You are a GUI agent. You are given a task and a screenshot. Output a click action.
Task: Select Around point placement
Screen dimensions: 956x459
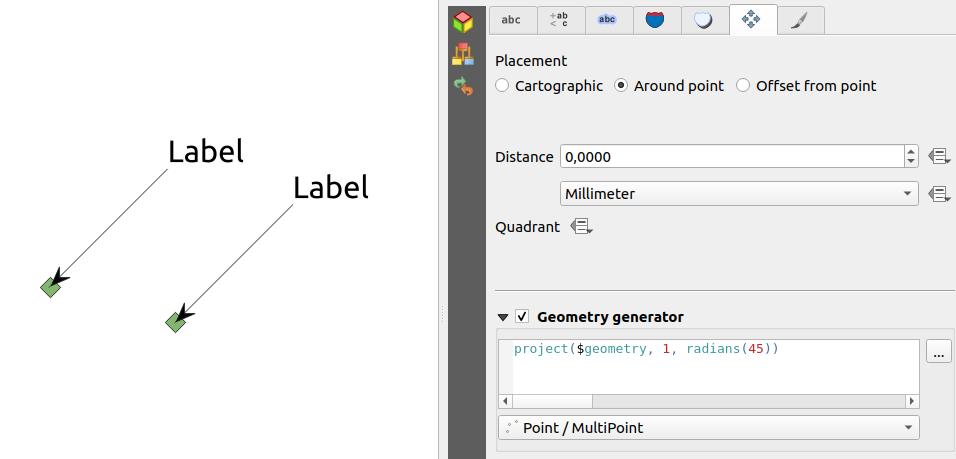[x=621, y=86]
